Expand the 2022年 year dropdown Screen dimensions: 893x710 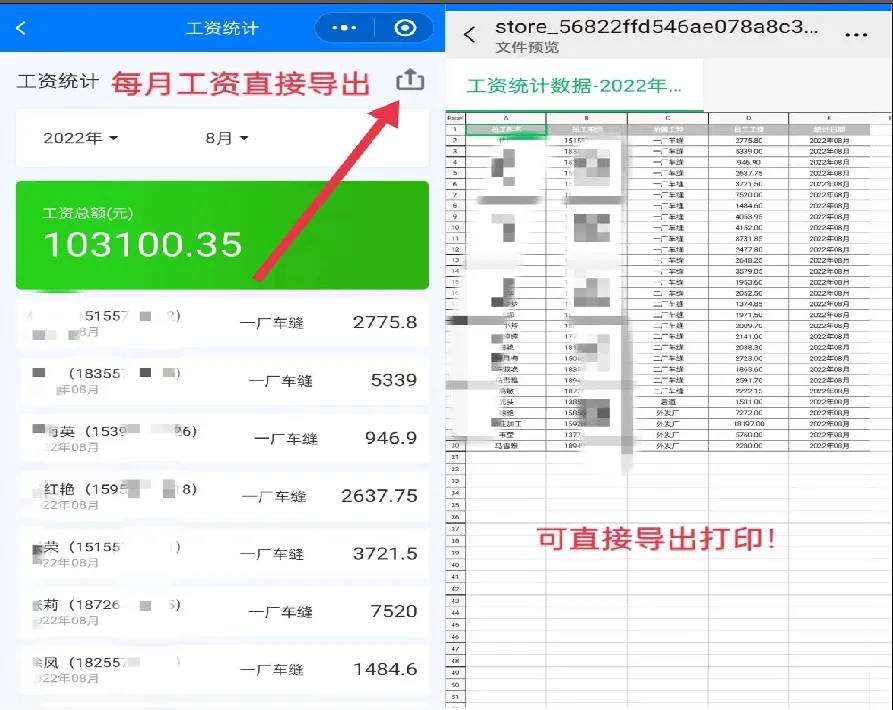(81, 138)
